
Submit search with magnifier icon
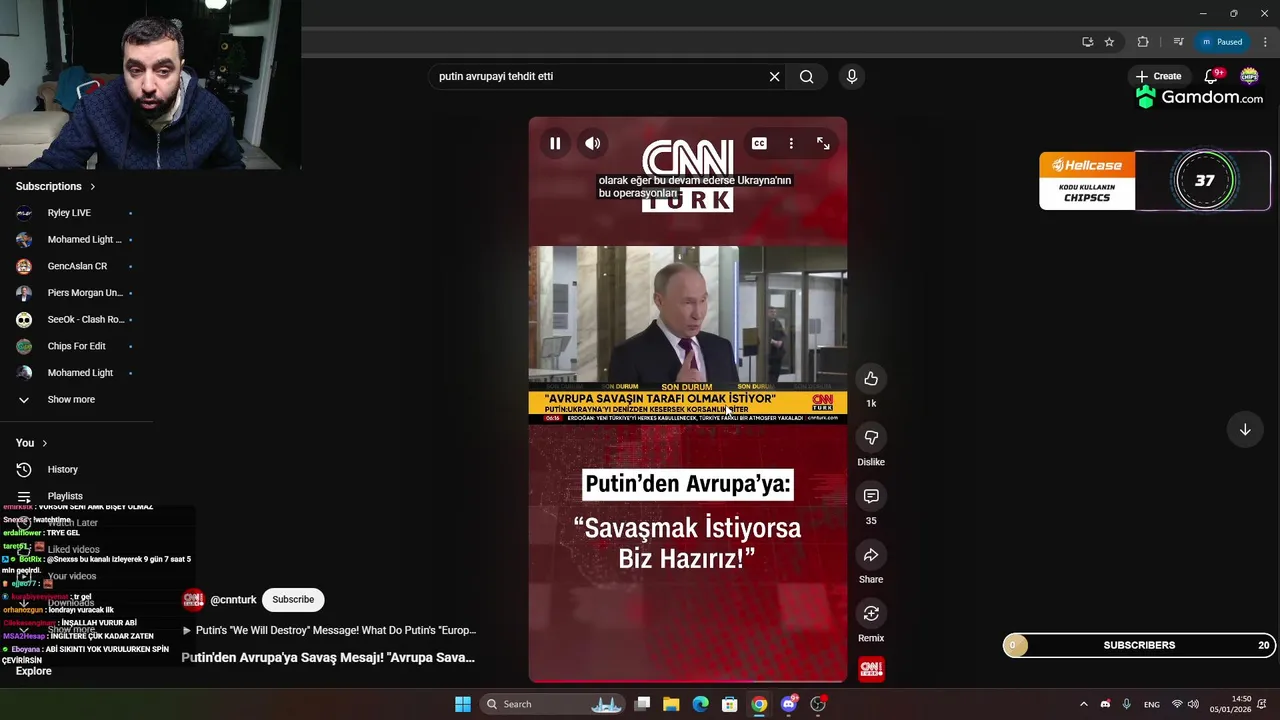click(x=807, y=76)
